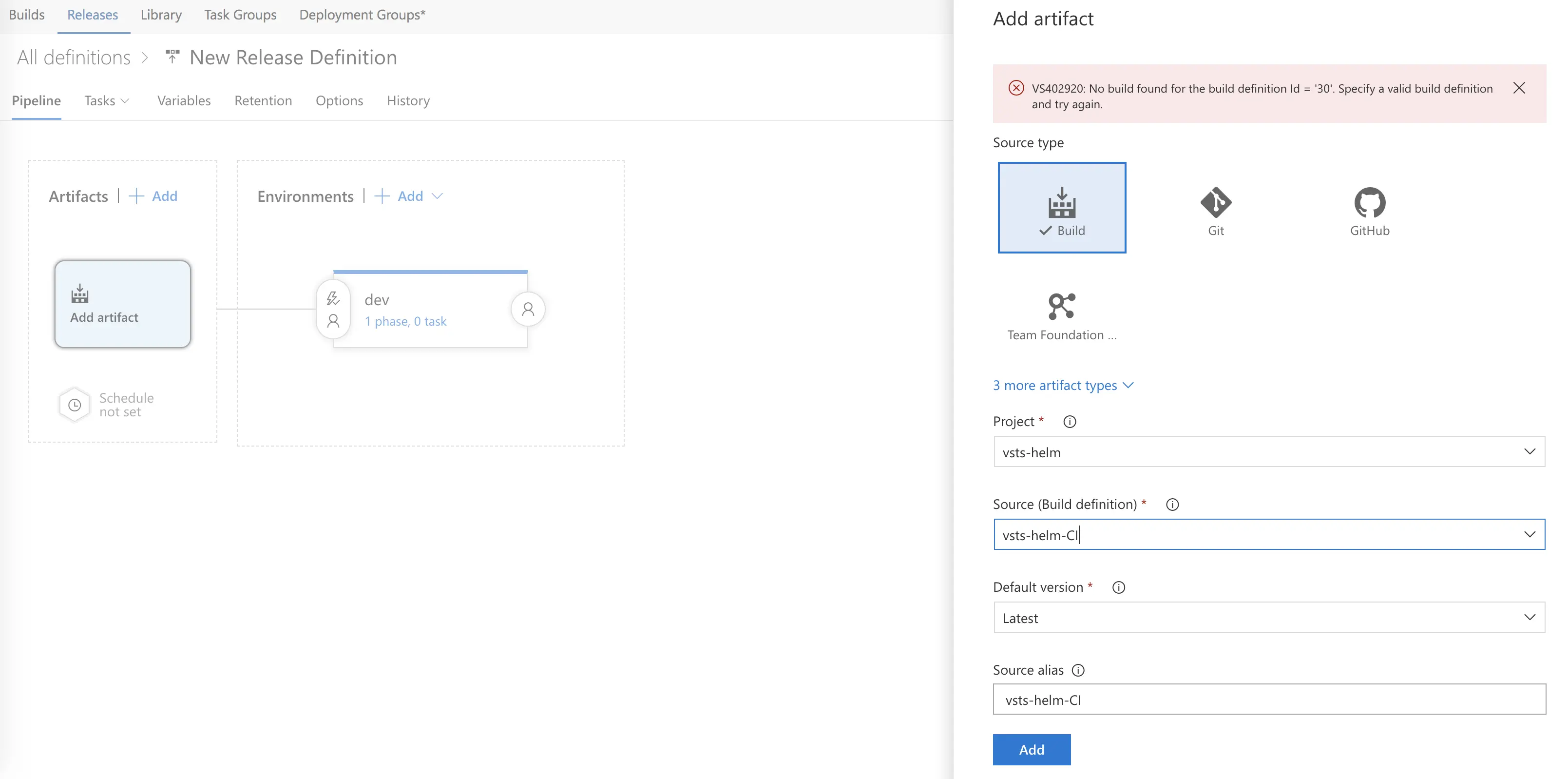Open the Source build definition info icon

[x=1172, y=505]
